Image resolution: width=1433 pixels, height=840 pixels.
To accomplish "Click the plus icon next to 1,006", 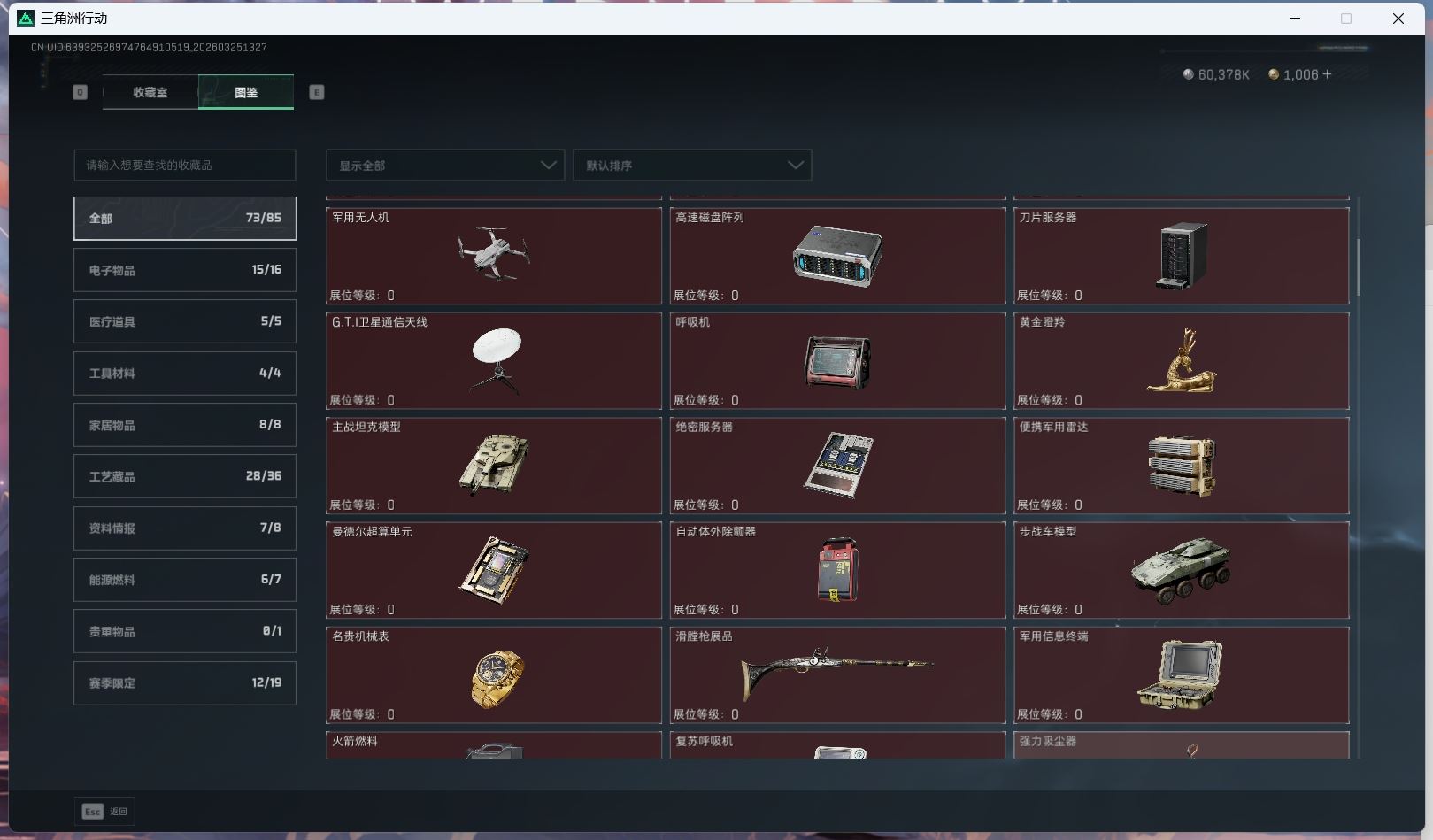I will pyautogui.click(x=1327, y=74).
